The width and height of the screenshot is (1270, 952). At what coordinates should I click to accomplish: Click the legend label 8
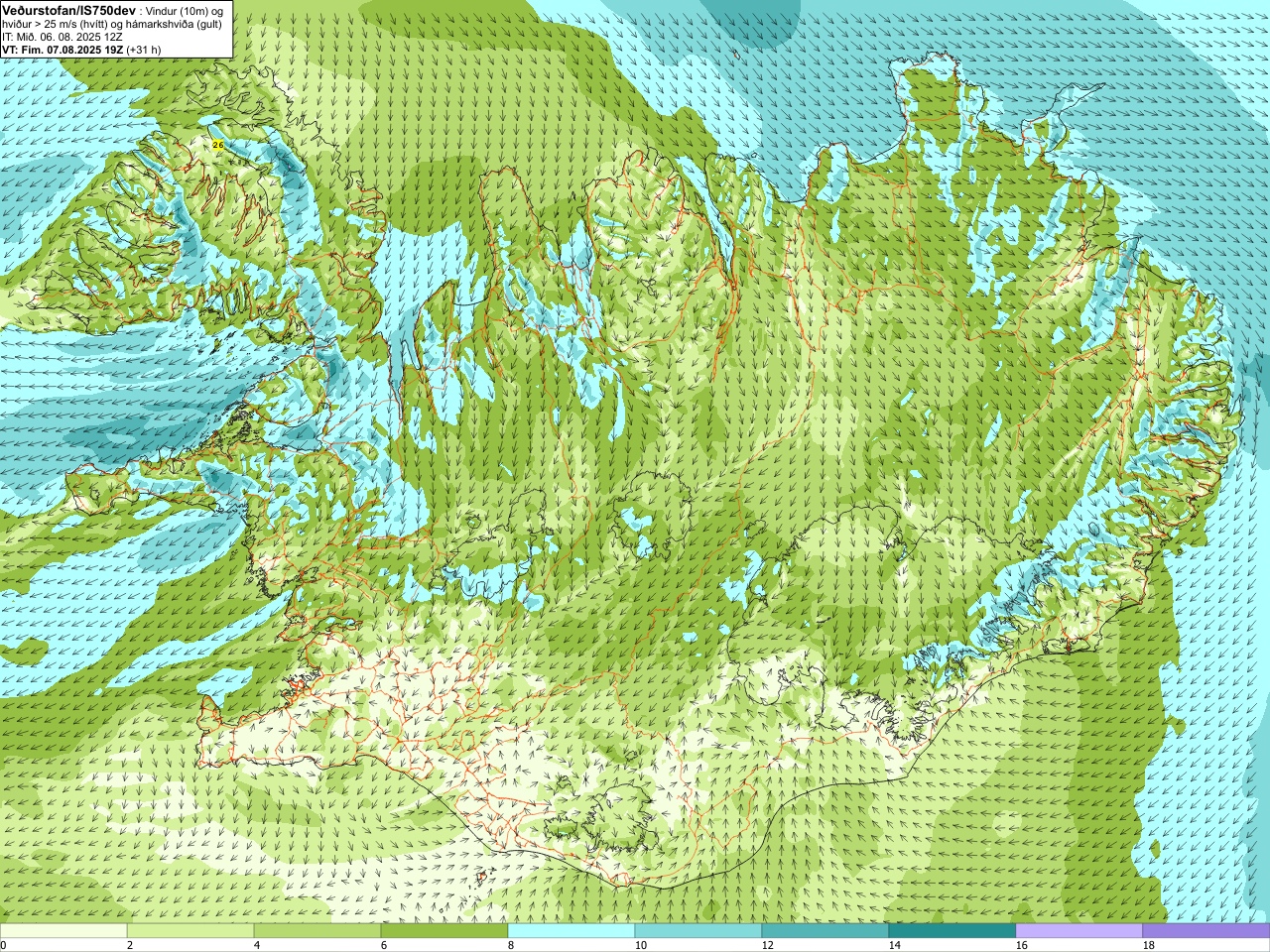click(x=511, y=945)
